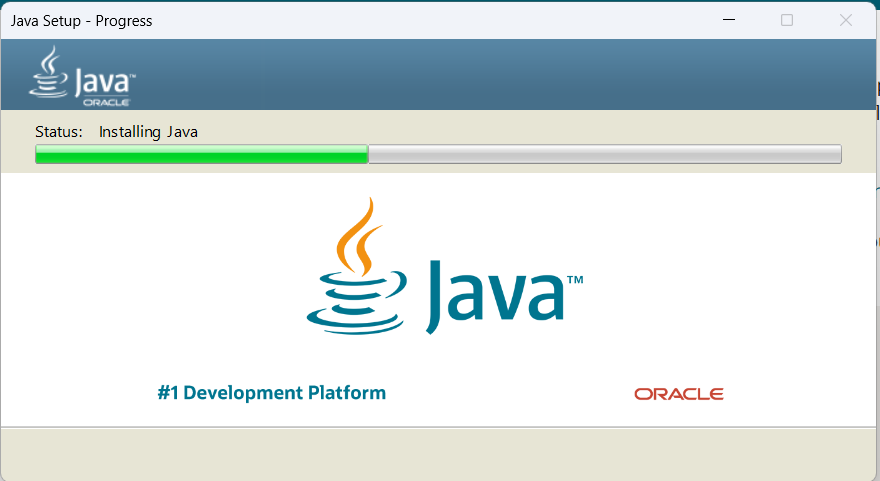The image size is (880, 481).
Task: Click the "Java Setup - Progress" window title
Action: coord(82,20)
